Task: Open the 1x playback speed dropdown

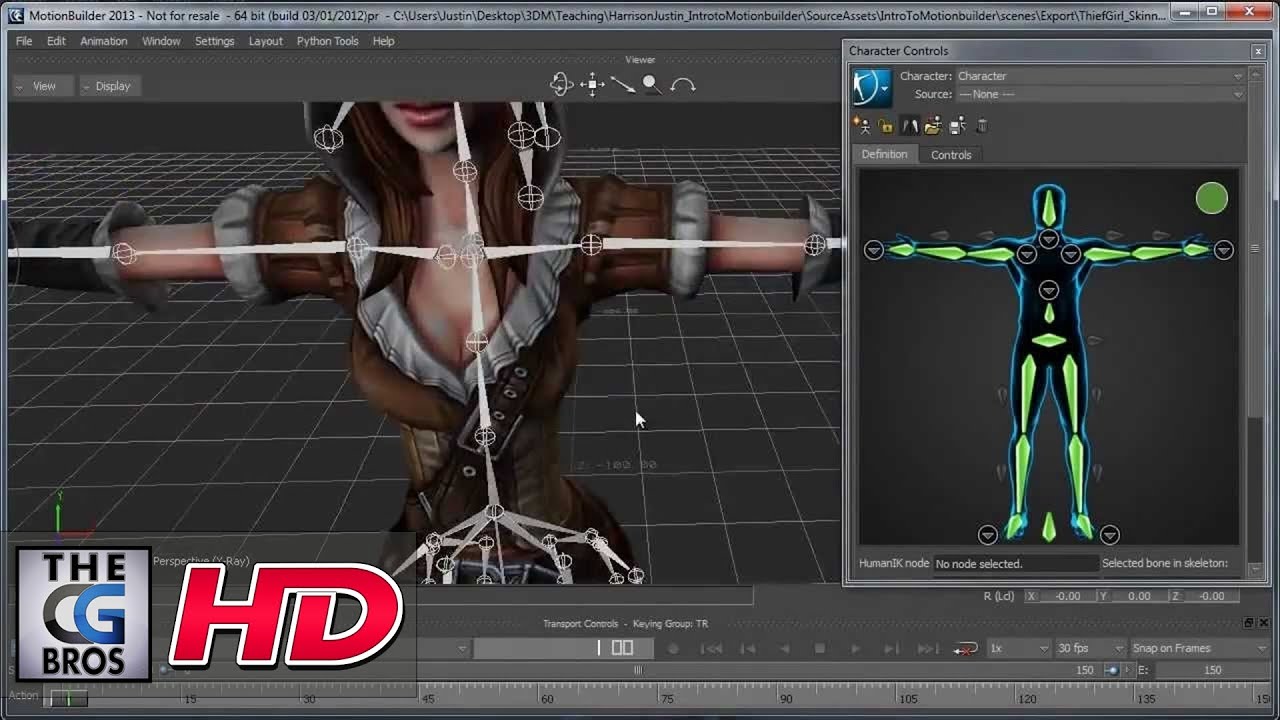Action: click(x=1018, y=648)
